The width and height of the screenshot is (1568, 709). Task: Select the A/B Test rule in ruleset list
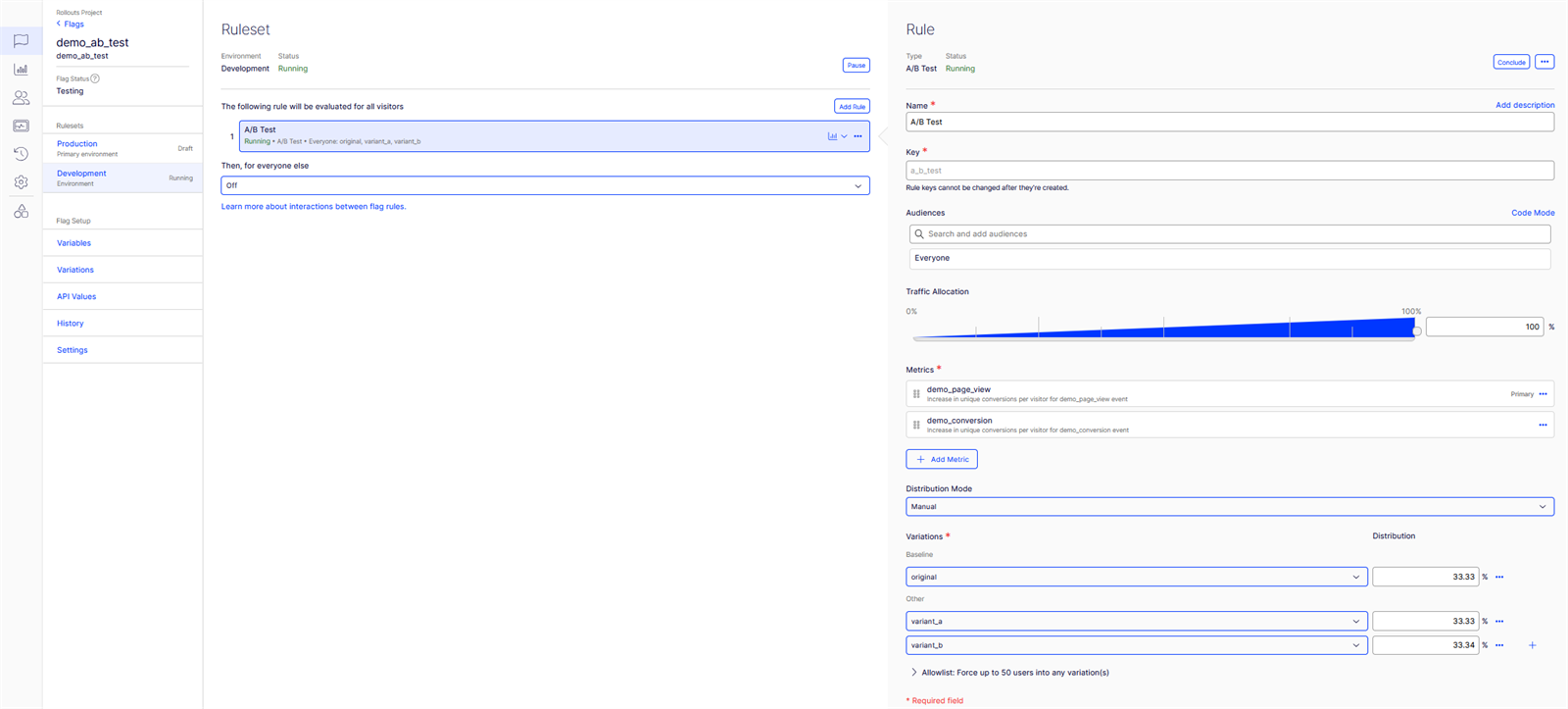554,135
